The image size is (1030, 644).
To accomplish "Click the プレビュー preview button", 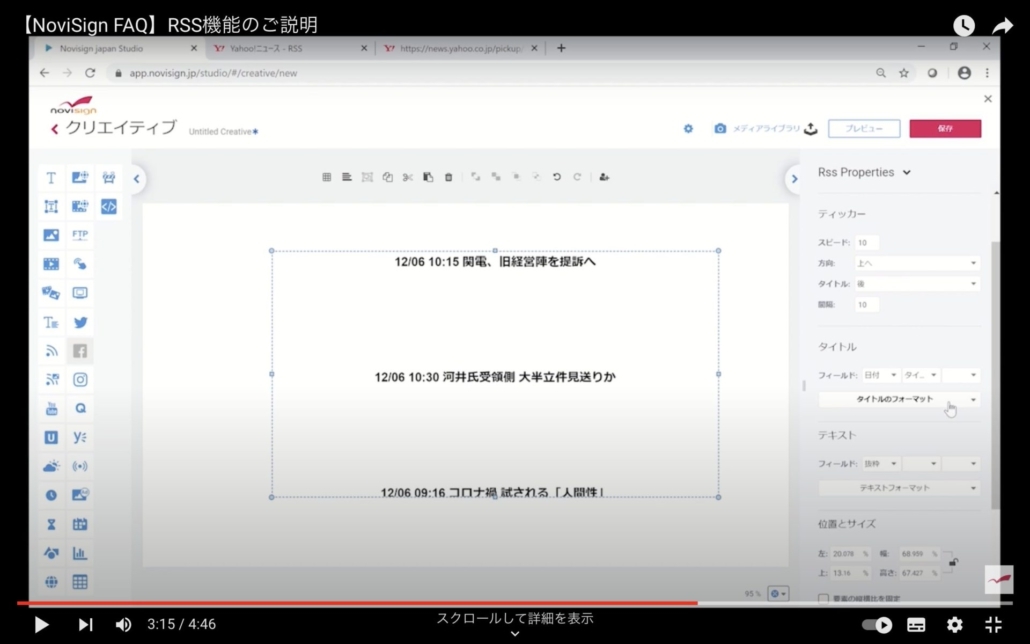I will coord(864,129).
